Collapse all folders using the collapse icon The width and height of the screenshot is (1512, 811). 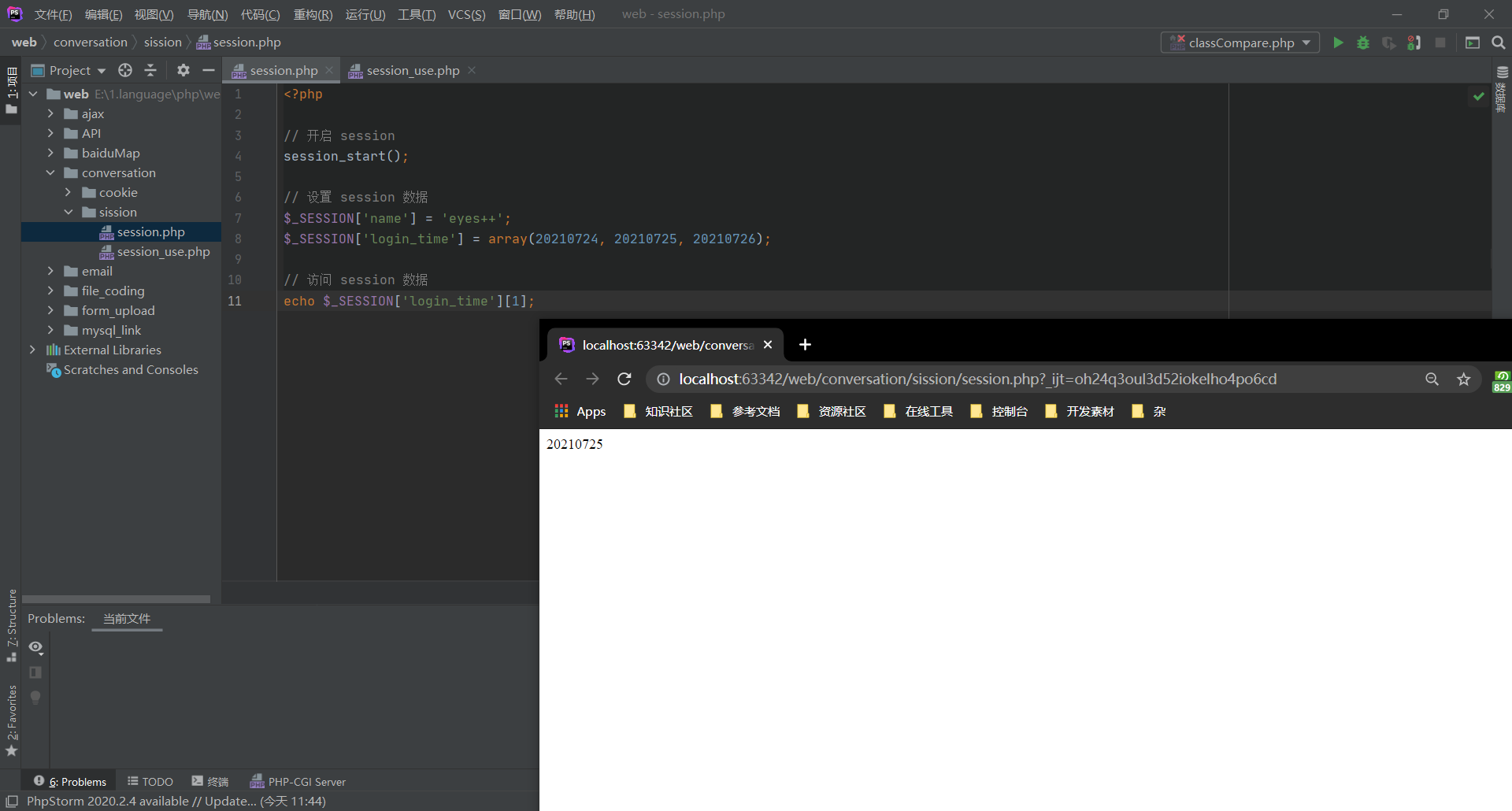click(x=150, y=70)
